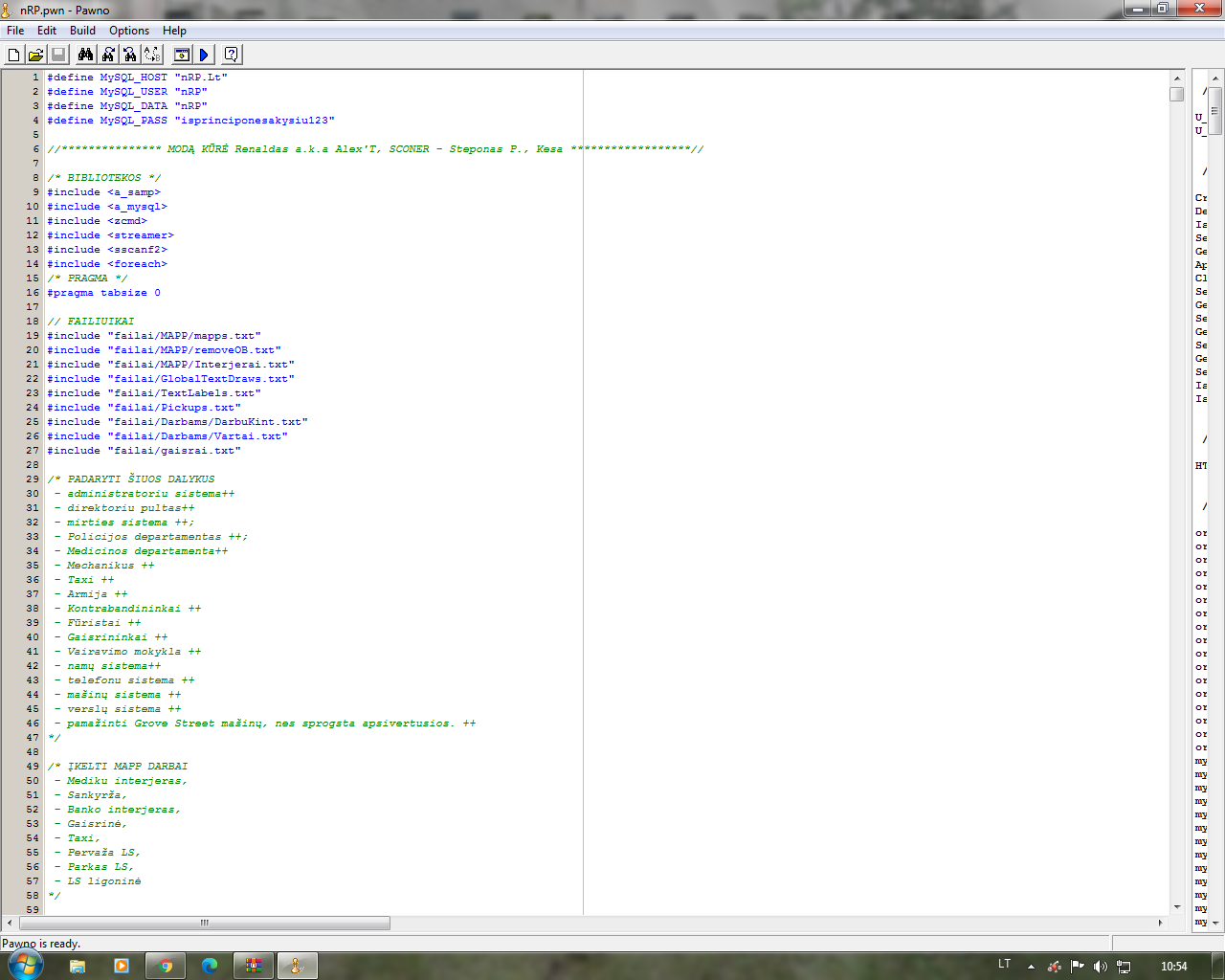Viewport: 1225px width, 980px height.
Task: Open the Options menu
Action: 129,31
